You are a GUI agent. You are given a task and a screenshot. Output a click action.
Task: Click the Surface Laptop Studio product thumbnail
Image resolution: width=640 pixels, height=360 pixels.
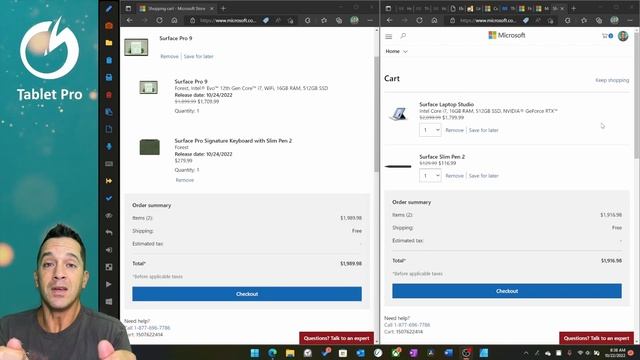coord(398,114)
